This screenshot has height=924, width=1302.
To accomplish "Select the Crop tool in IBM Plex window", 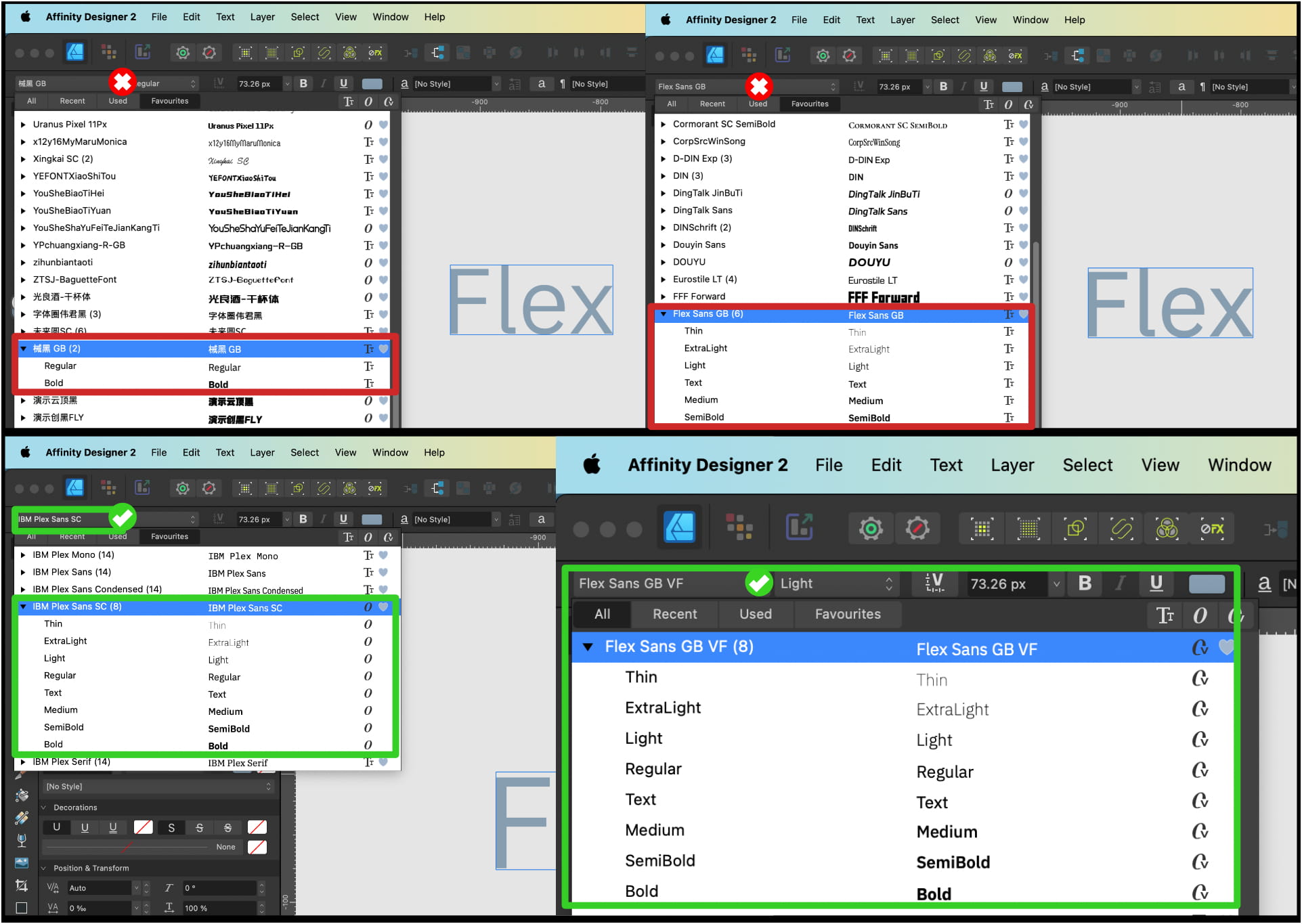I will 22,885.
